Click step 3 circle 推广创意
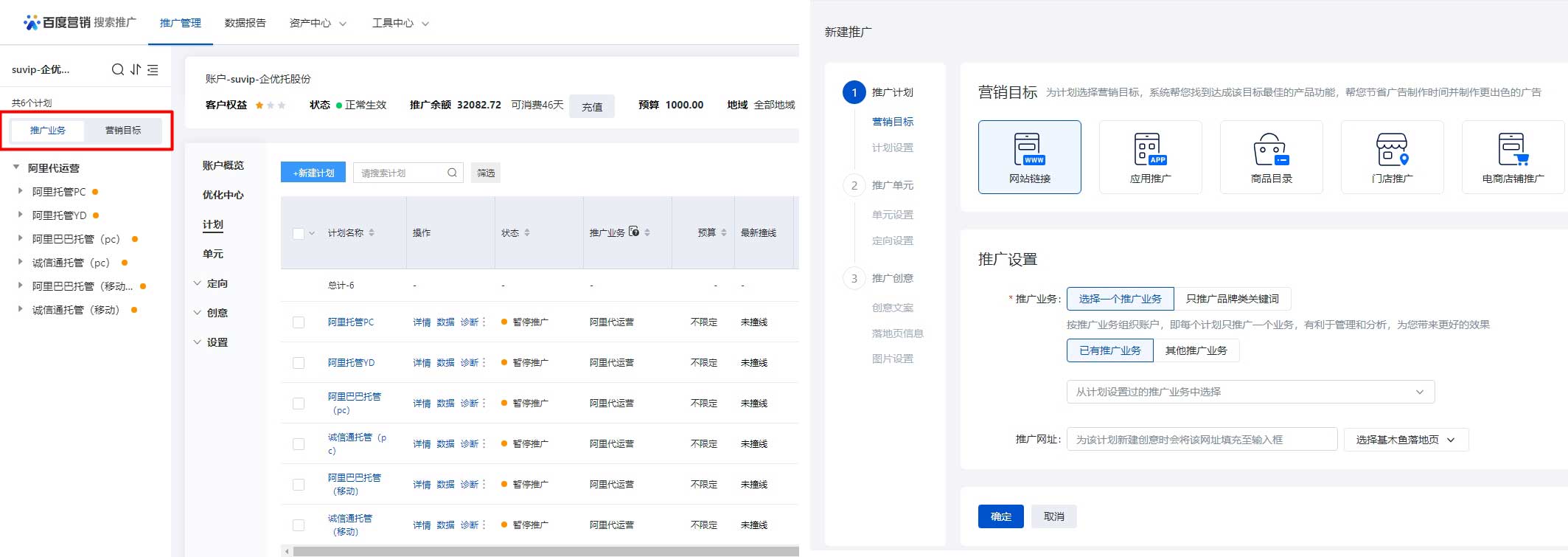The image size is (1568, 557). click(x=854, y=278)
